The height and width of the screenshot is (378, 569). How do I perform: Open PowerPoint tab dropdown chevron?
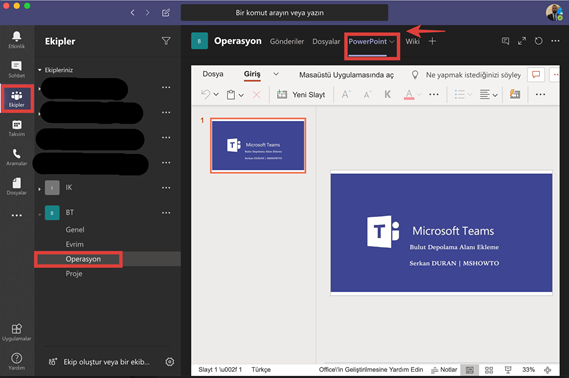click(392, 42)
